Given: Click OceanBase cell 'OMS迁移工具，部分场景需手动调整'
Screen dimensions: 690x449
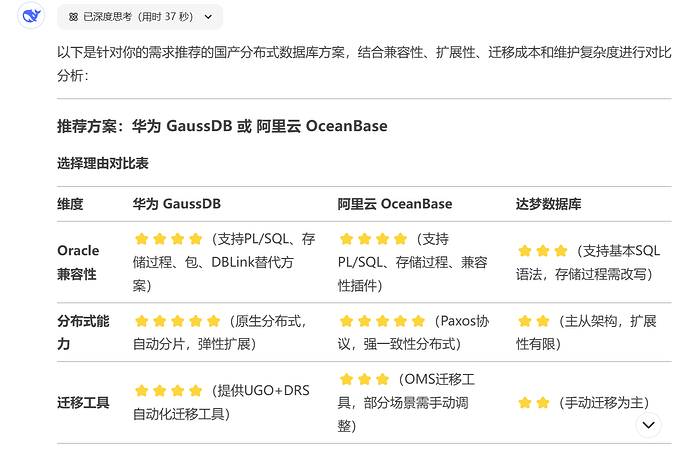Looking at the screenshot, I should point(406,402).
